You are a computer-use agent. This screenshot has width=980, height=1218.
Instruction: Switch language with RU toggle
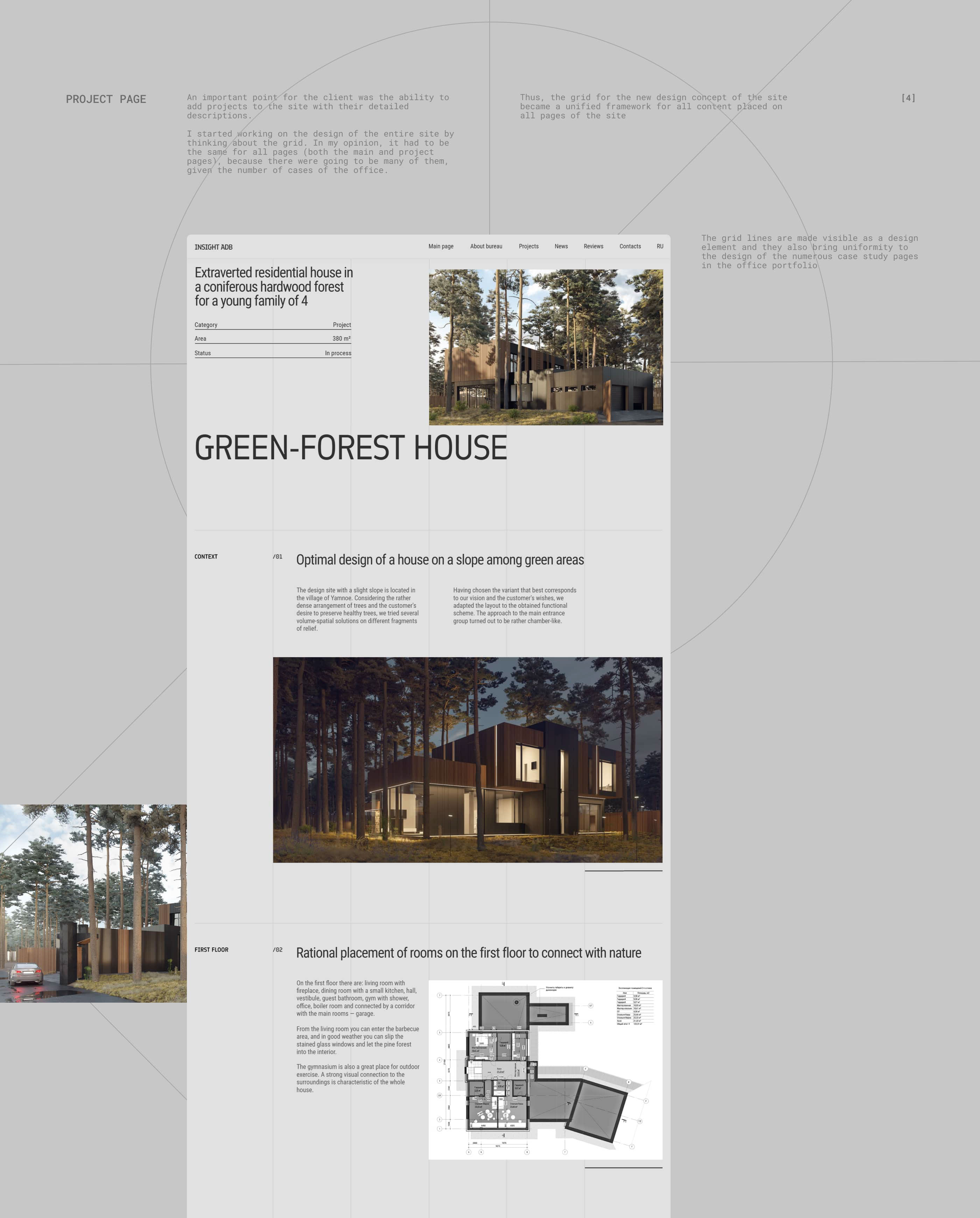660,246
